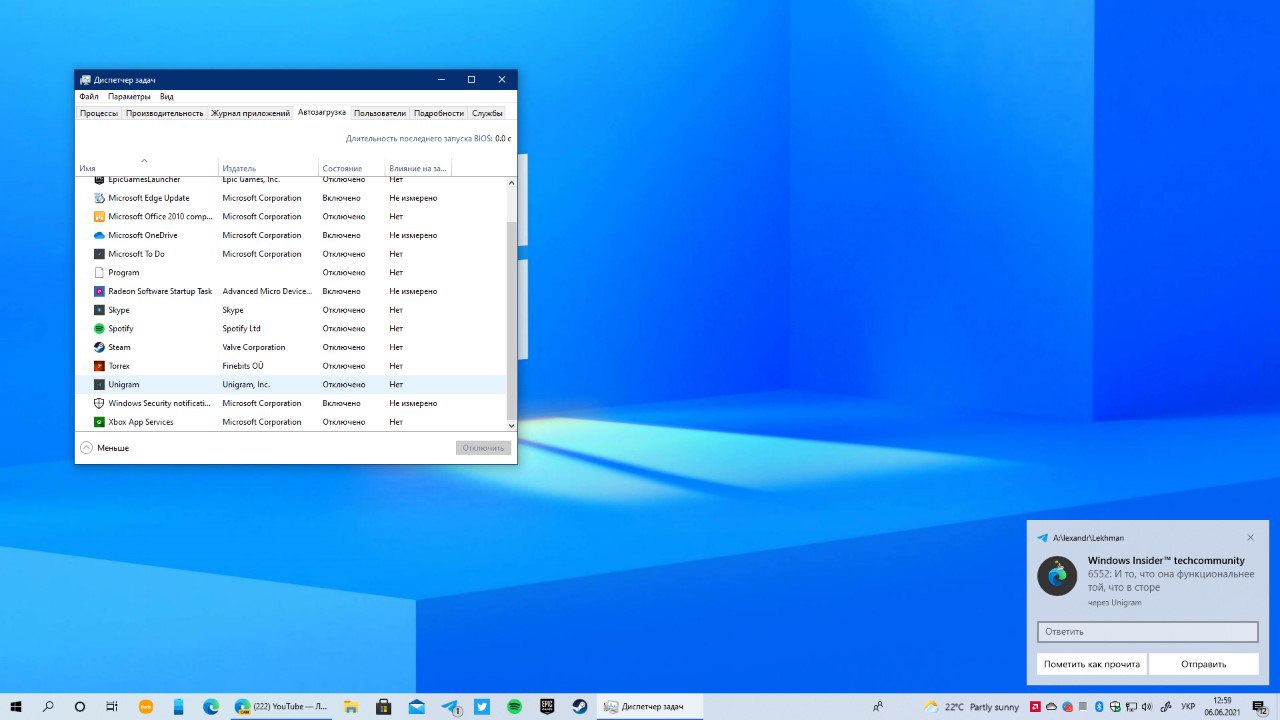Click the Unigram startup entry icon
The height and width of the screenshot is (720, 1280).
(99, 384)
